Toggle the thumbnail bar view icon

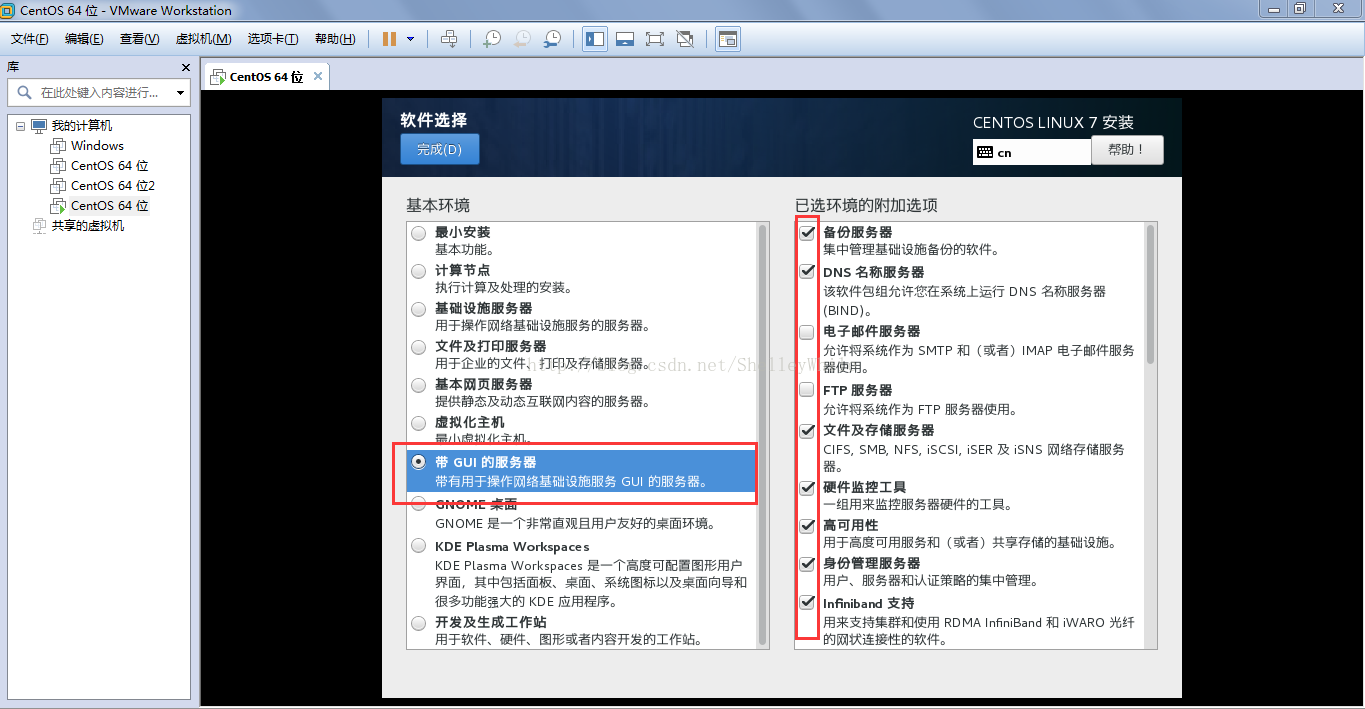pos(625,39)
